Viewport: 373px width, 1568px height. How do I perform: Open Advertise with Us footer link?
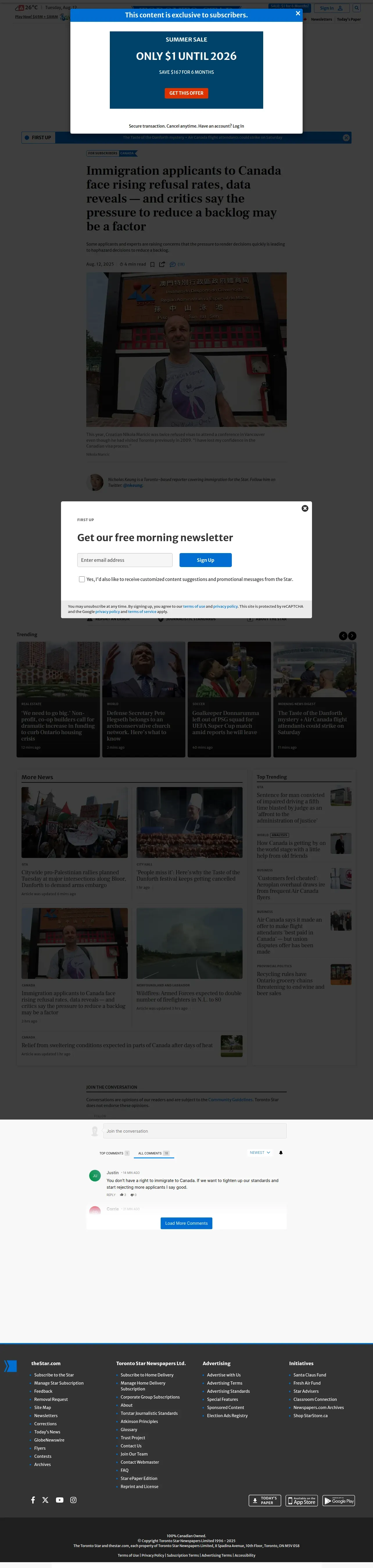[223, 1375]
